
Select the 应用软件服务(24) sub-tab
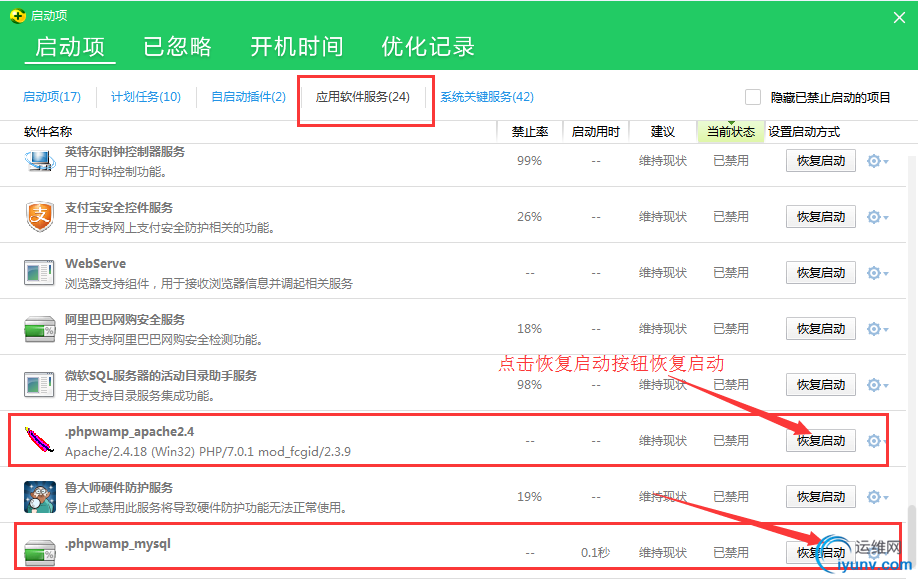pos(362,97)
